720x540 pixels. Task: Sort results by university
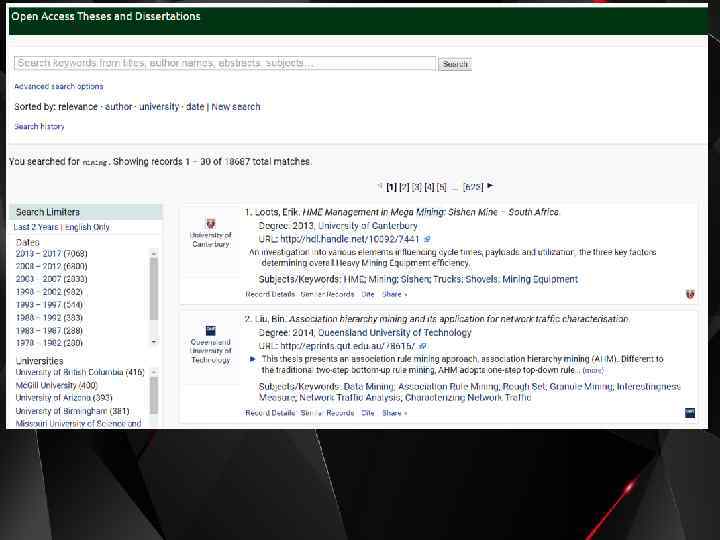[x=159, y=107]
